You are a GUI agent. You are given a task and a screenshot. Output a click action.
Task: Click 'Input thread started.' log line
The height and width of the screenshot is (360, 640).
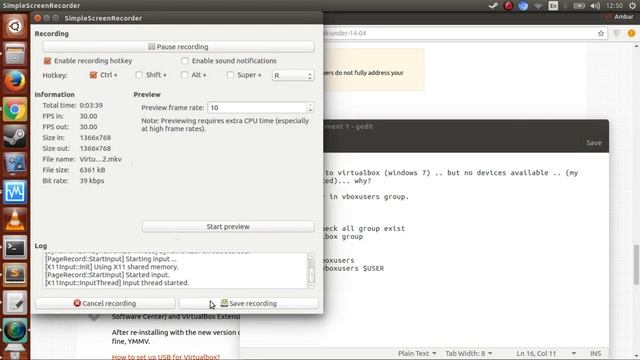(x=117, y=282)
